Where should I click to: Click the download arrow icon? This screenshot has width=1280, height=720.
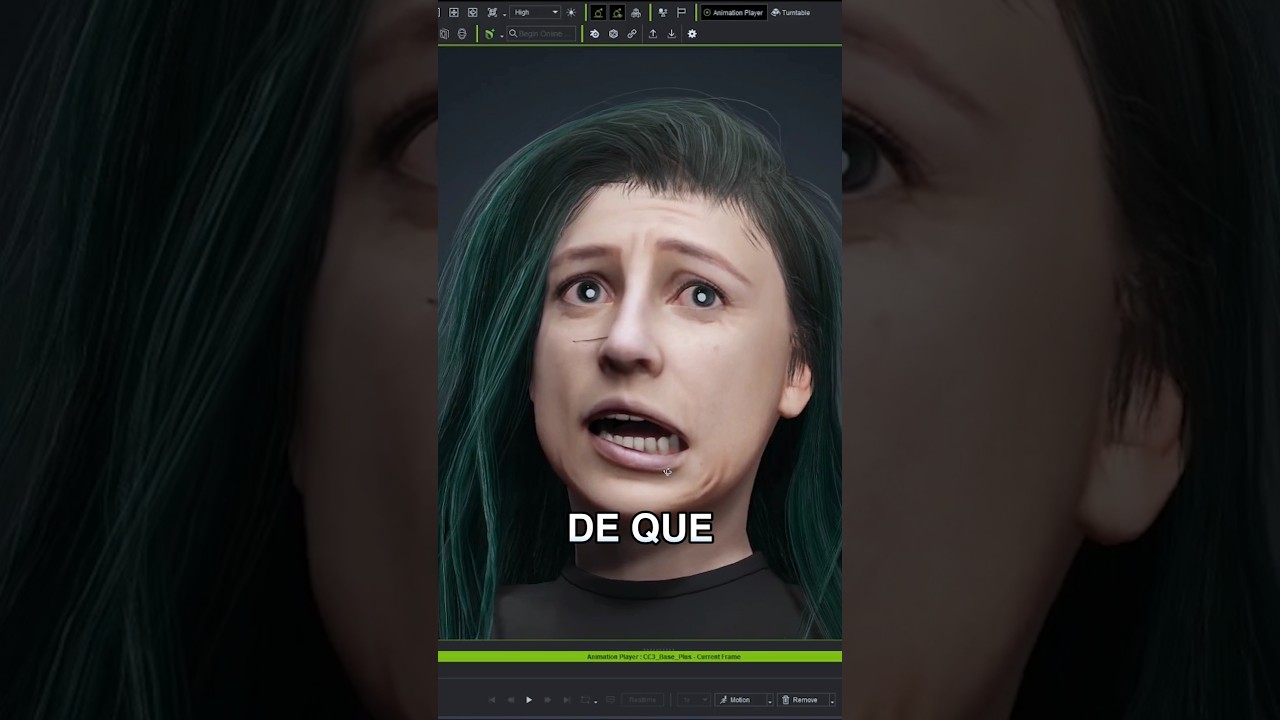pyautogui.click(x=672, y=34)
